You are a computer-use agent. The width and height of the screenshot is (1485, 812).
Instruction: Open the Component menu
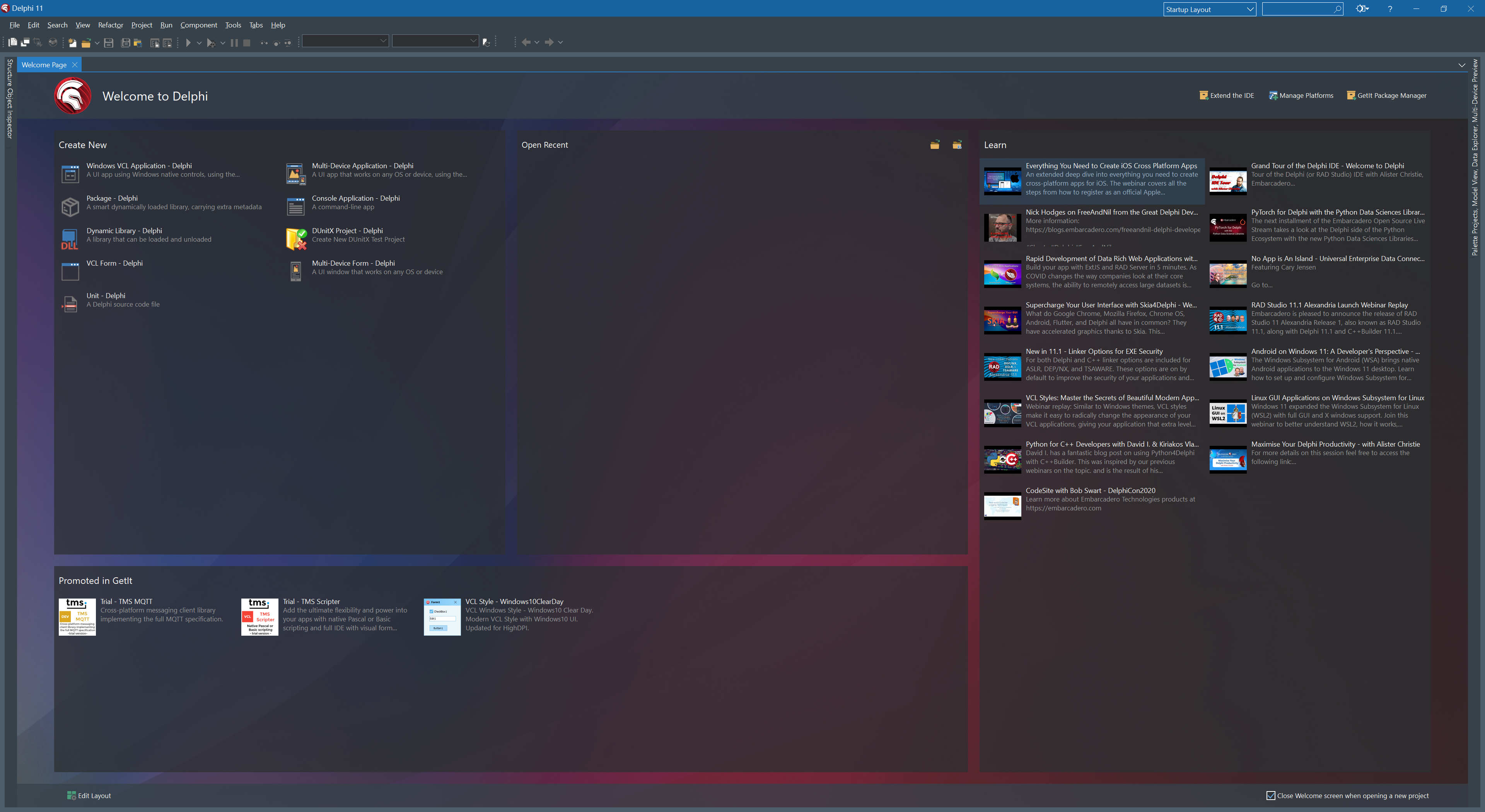[199, 25]
